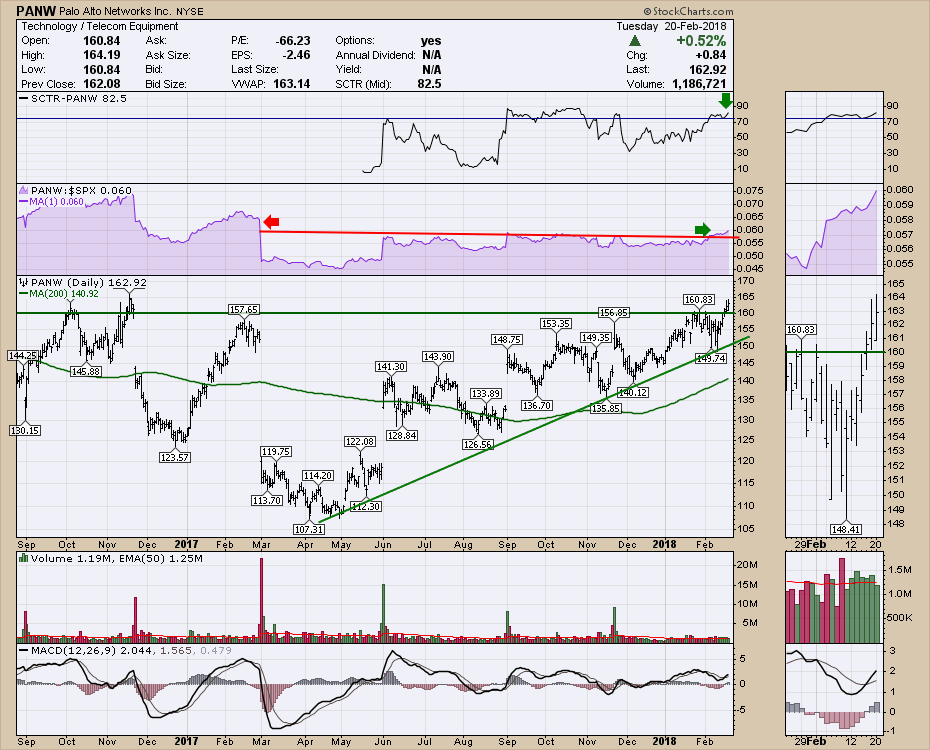This screenshot has height=750, width=930.
Task: Click the 160.83 price peak label
Action: 699,299
